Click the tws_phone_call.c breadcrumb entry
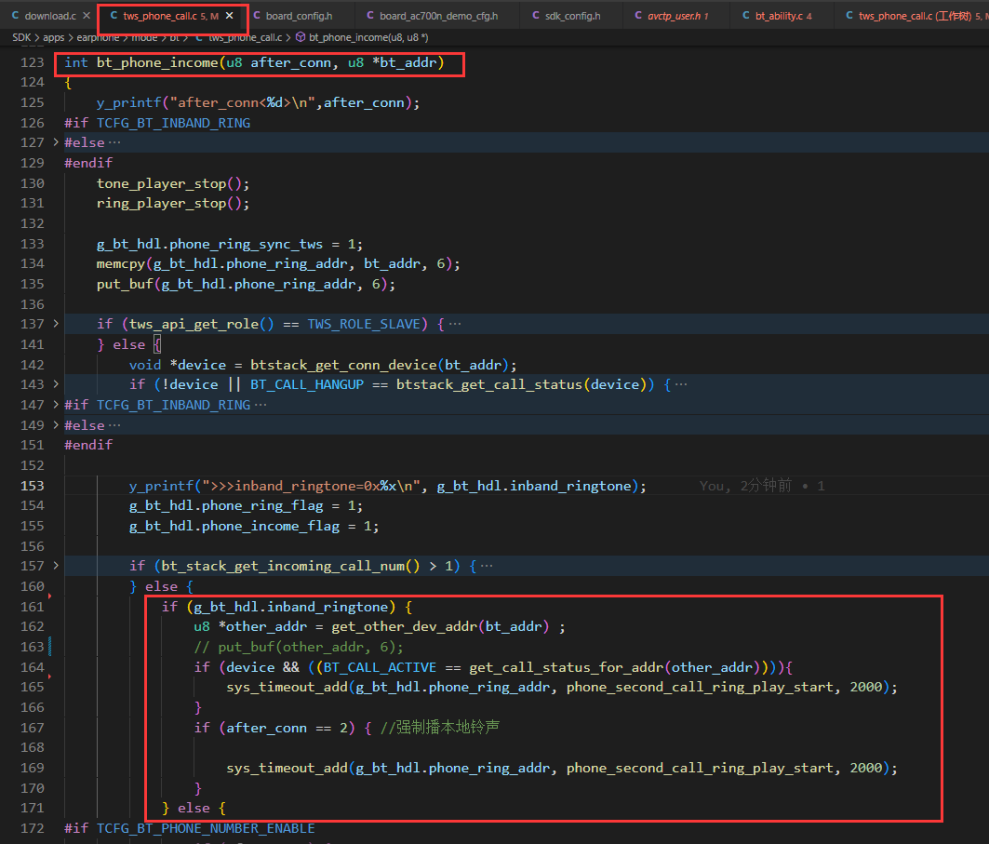 point(245,37)
